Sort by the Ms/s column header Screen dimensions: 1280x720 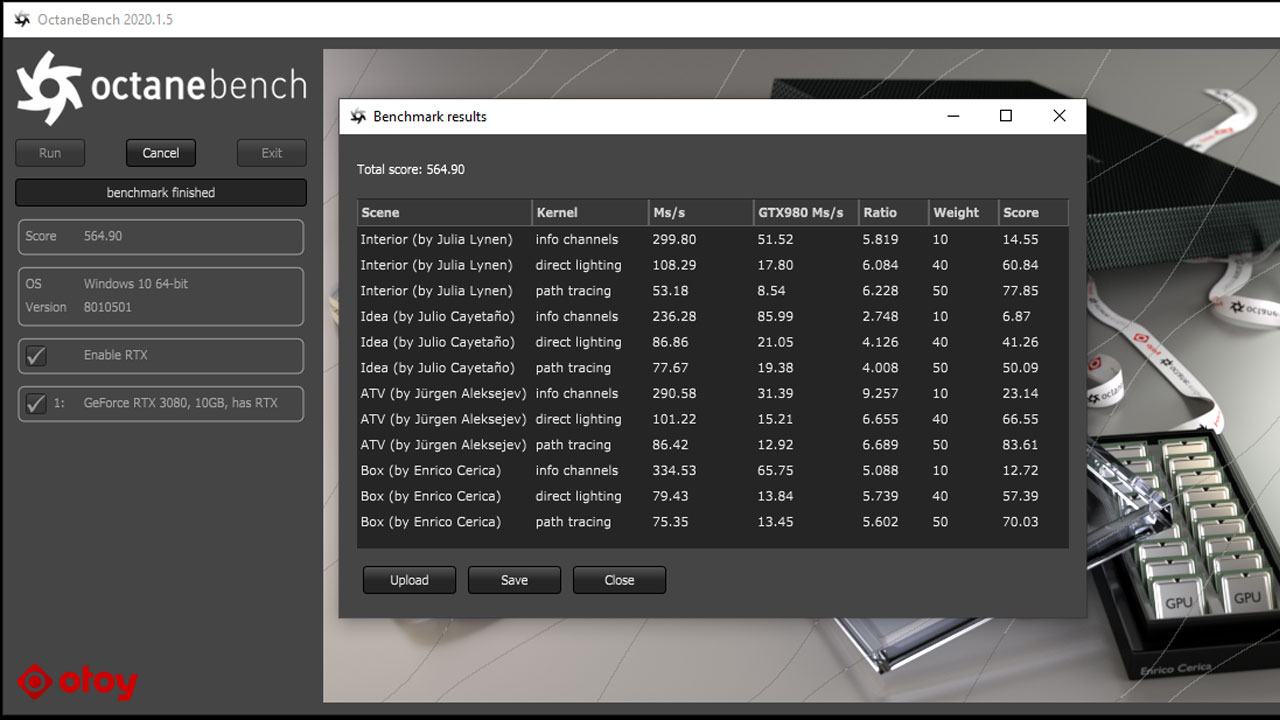(x=701, y=212)
